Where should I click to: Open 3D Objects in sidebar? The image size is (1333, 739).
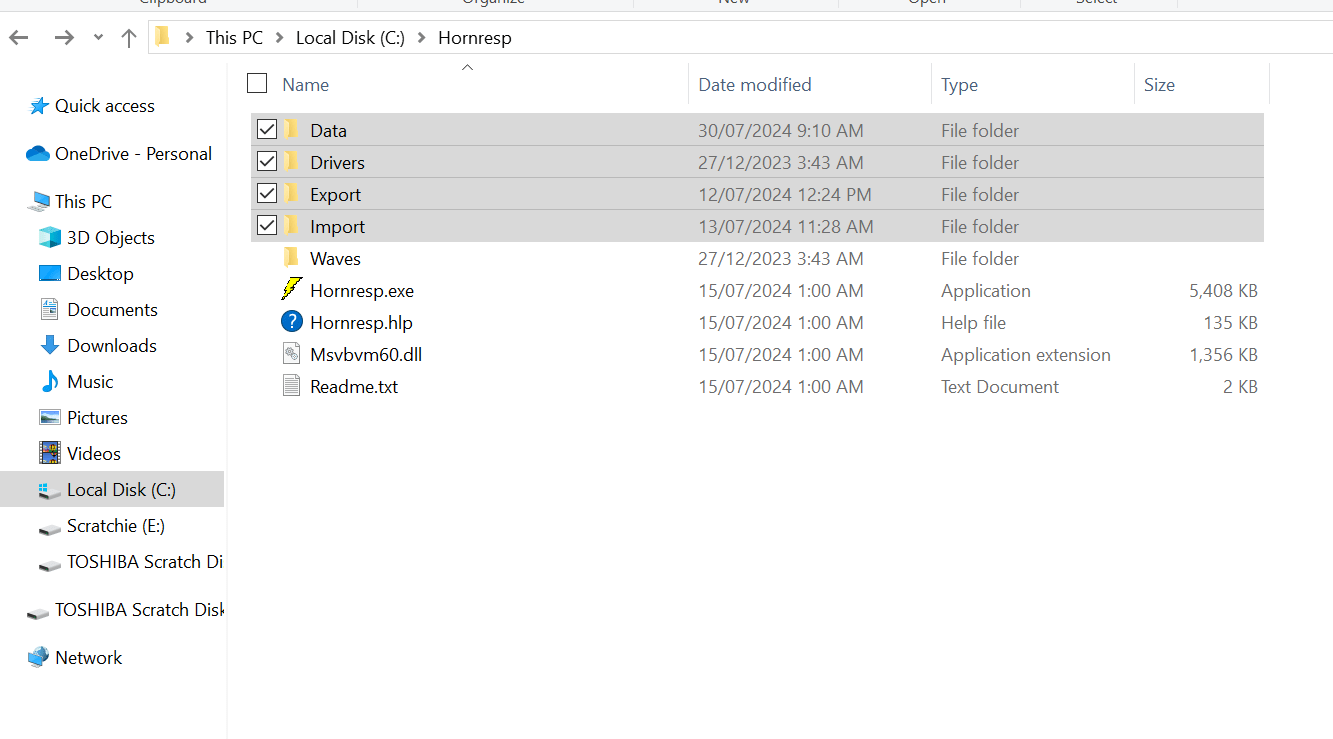[110, 238]
